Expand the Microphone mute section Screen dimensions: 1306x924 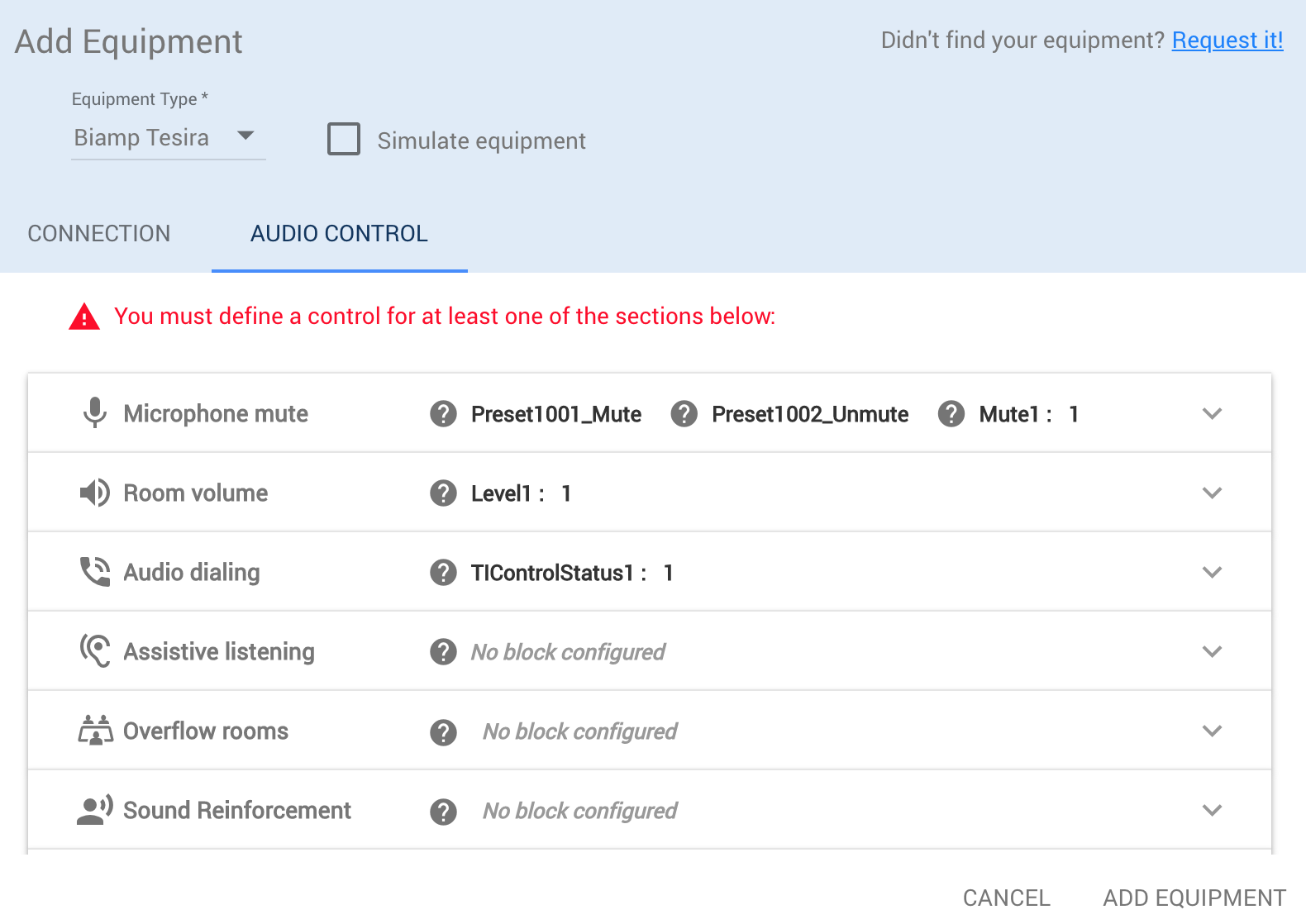coord(1213,413)
